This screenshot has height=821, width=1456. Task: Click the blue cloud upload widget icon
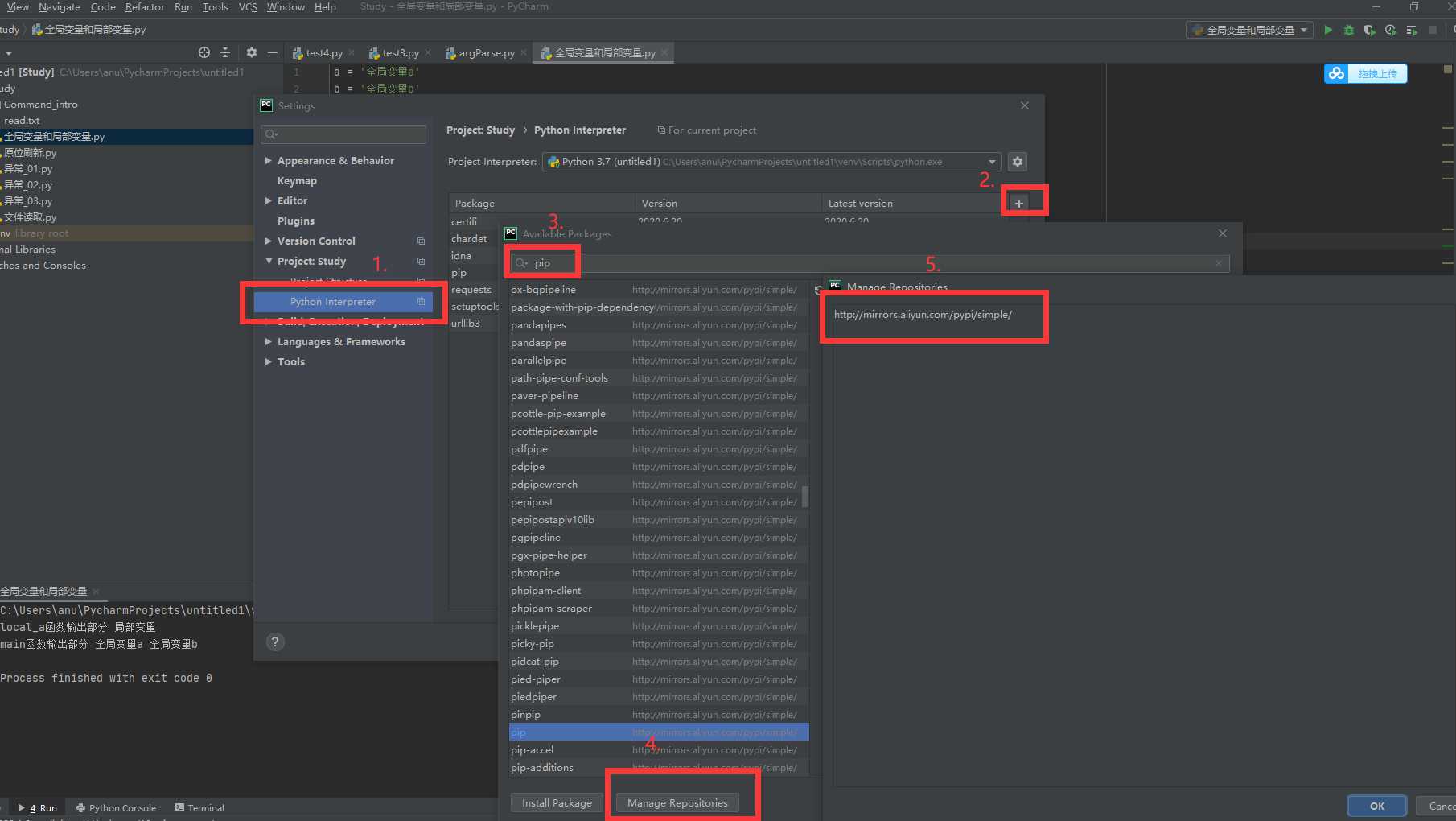(x=1336, y=73)
